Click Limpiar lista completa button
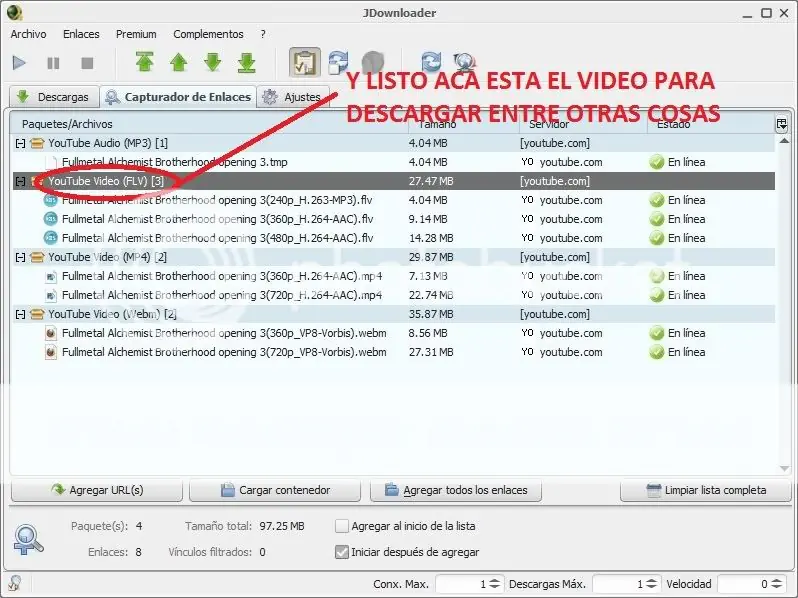 [x=705, y=490]
